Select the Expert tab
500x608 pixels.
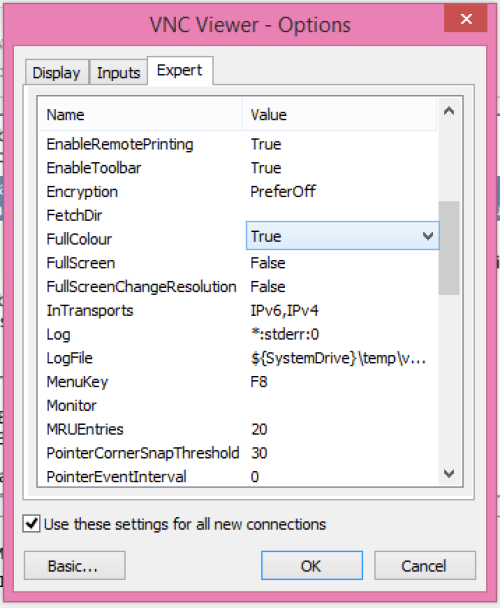[x=180, y=71]
